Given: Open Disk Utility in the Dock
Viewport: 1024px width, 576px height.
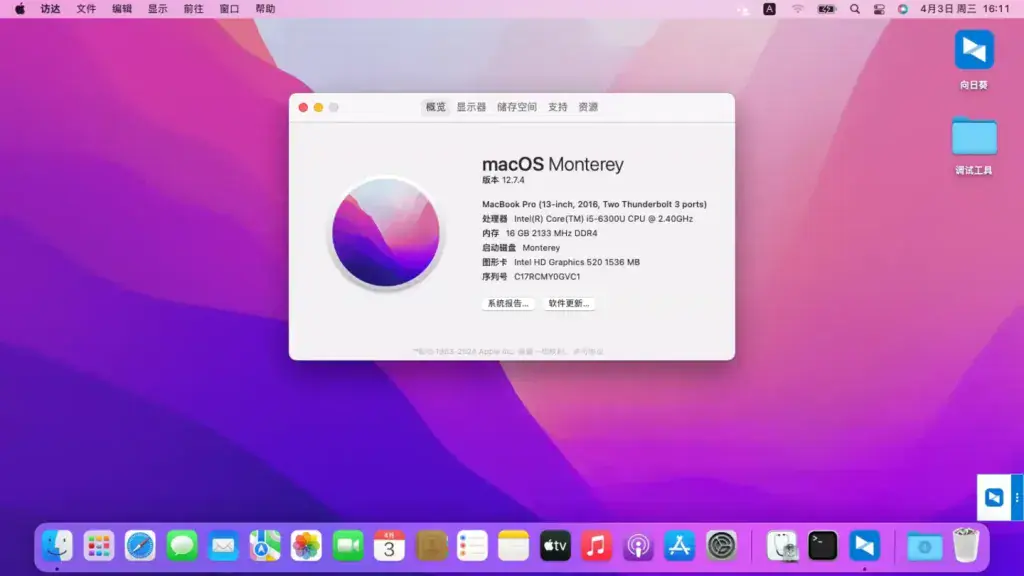Looking at the screenshot, I should coord(782,545).
